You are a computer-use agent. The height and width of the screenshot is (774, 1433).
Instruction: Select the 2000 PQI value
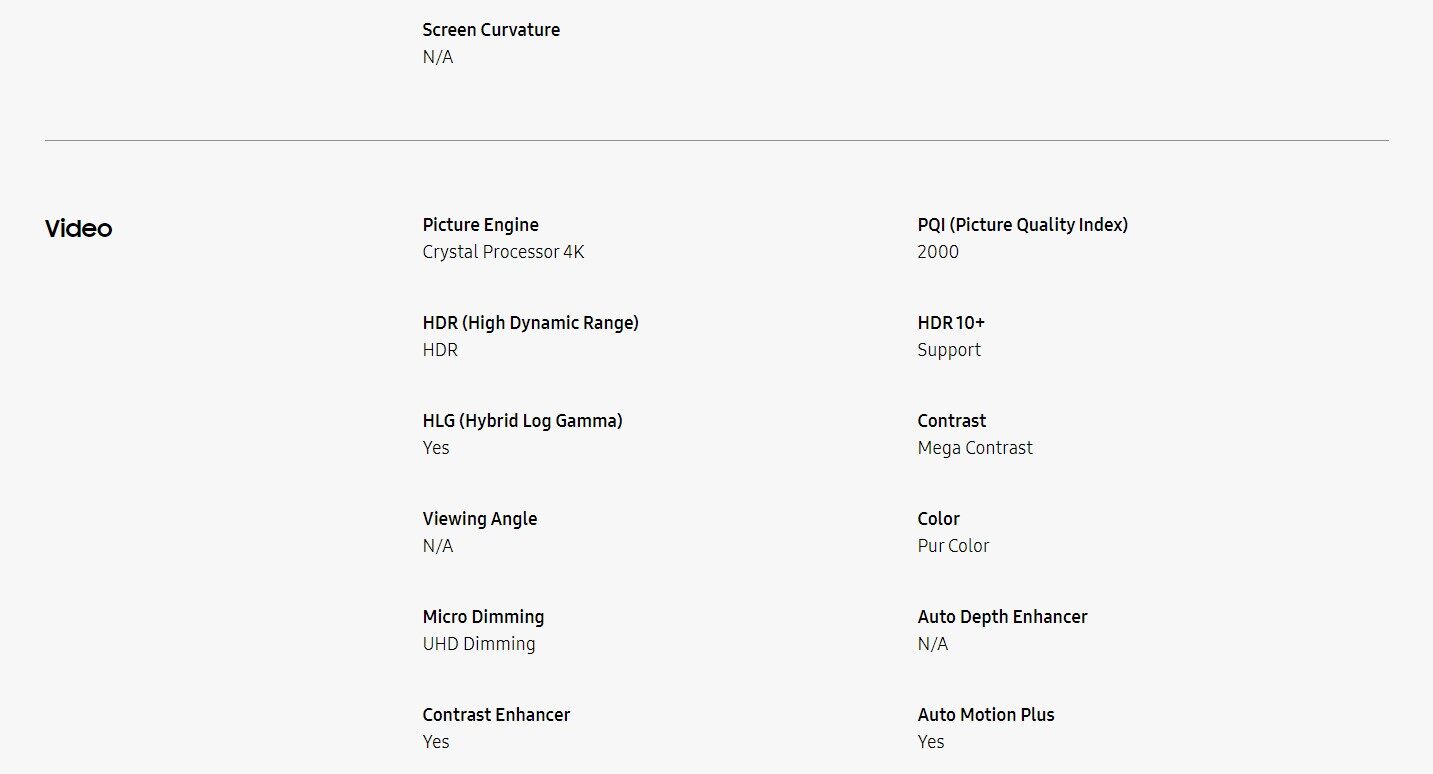[937, 252]
